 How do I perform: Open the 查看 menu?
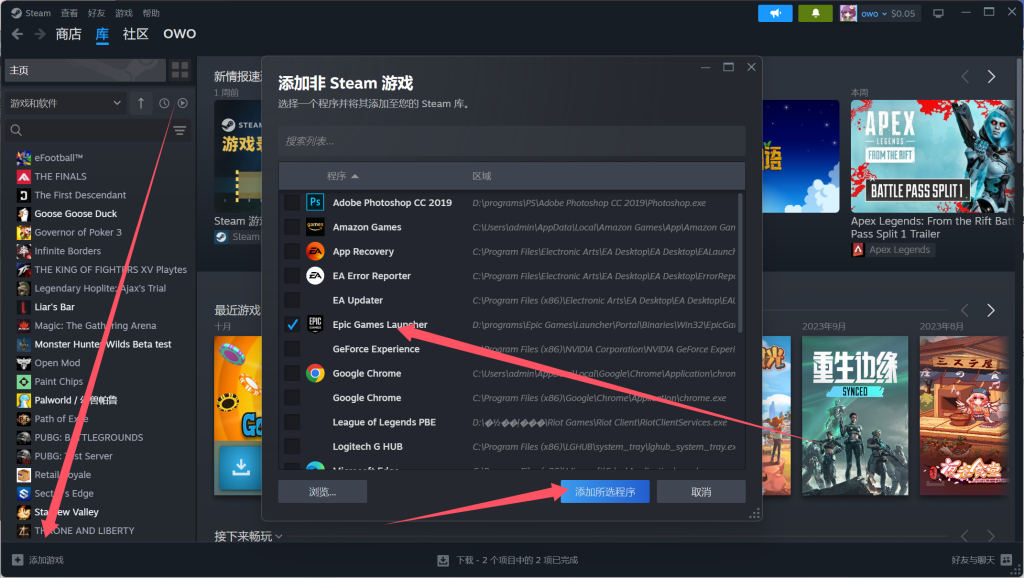click(69, 13)
